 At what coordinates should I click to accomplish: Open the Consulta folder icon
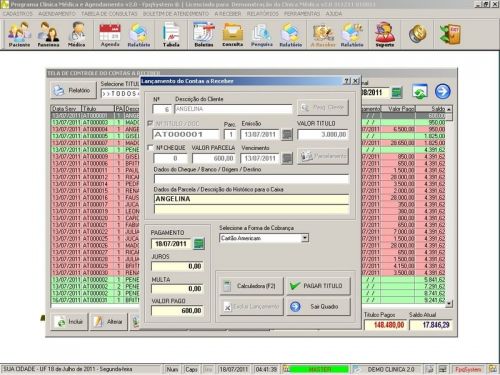pos(233,34)
